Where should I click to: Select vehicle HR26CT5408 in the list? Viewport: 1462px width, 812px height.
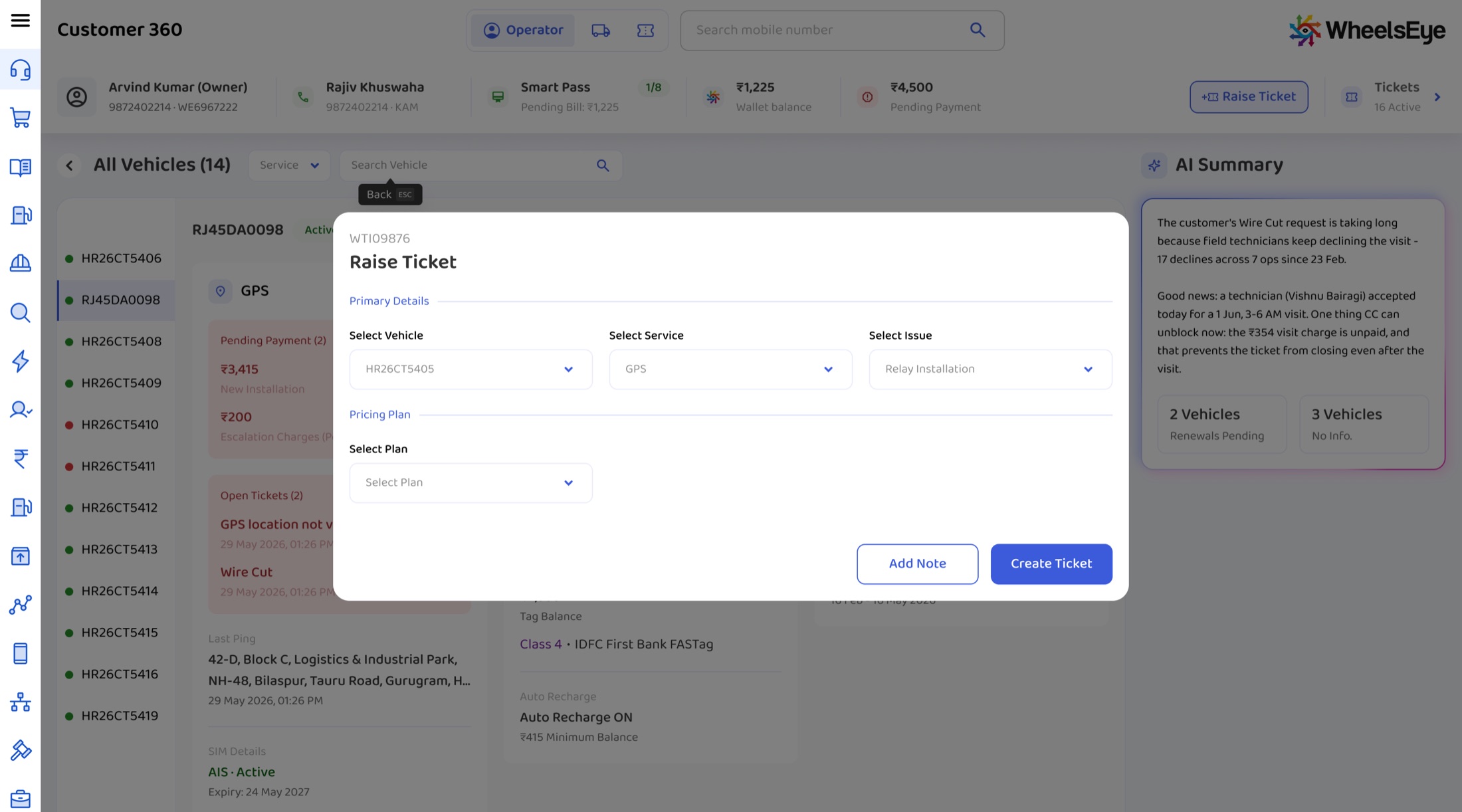click(116, 342)
